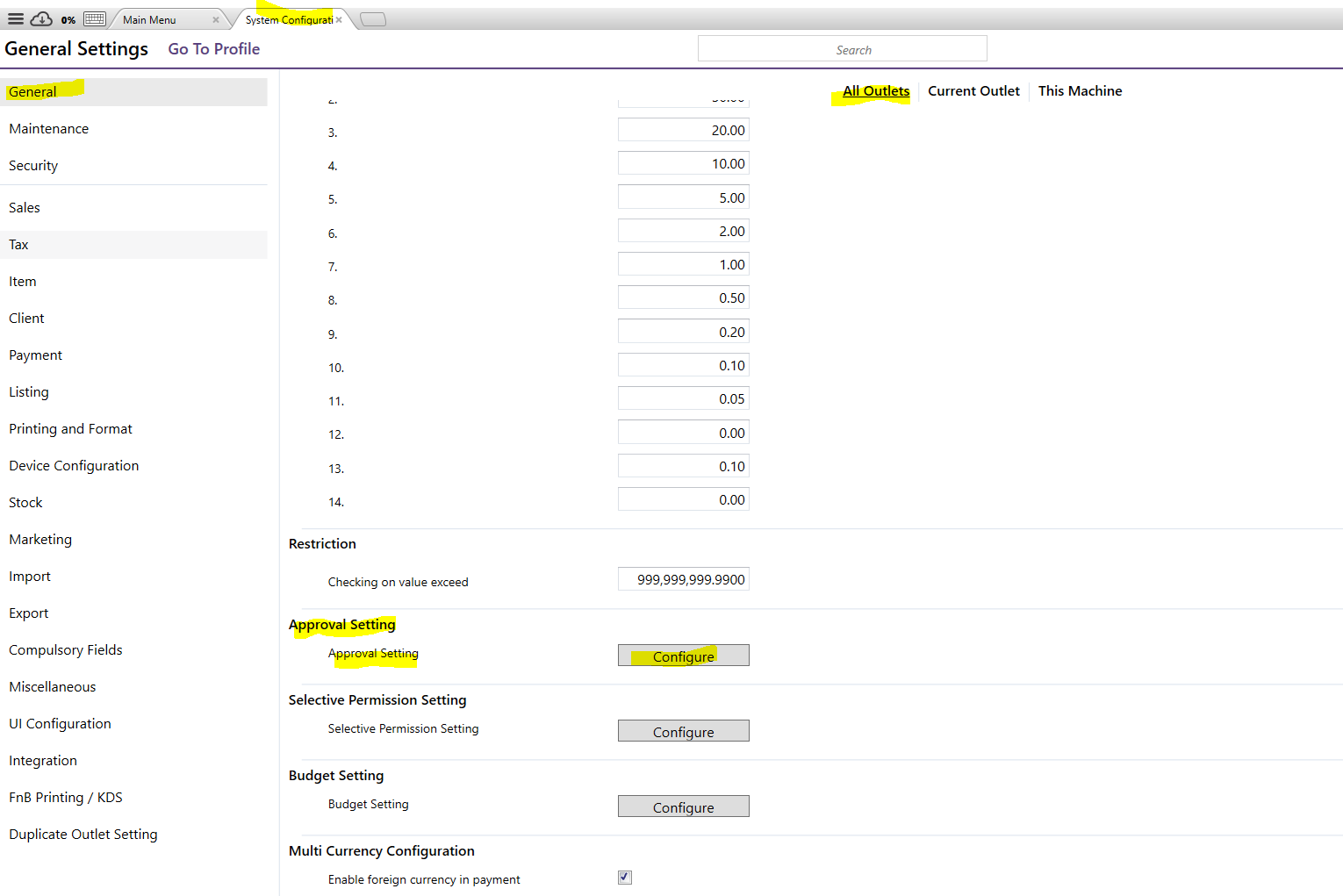Go to FnB Printing / KDS settings
1343x896 pixels.
point(66,798)
